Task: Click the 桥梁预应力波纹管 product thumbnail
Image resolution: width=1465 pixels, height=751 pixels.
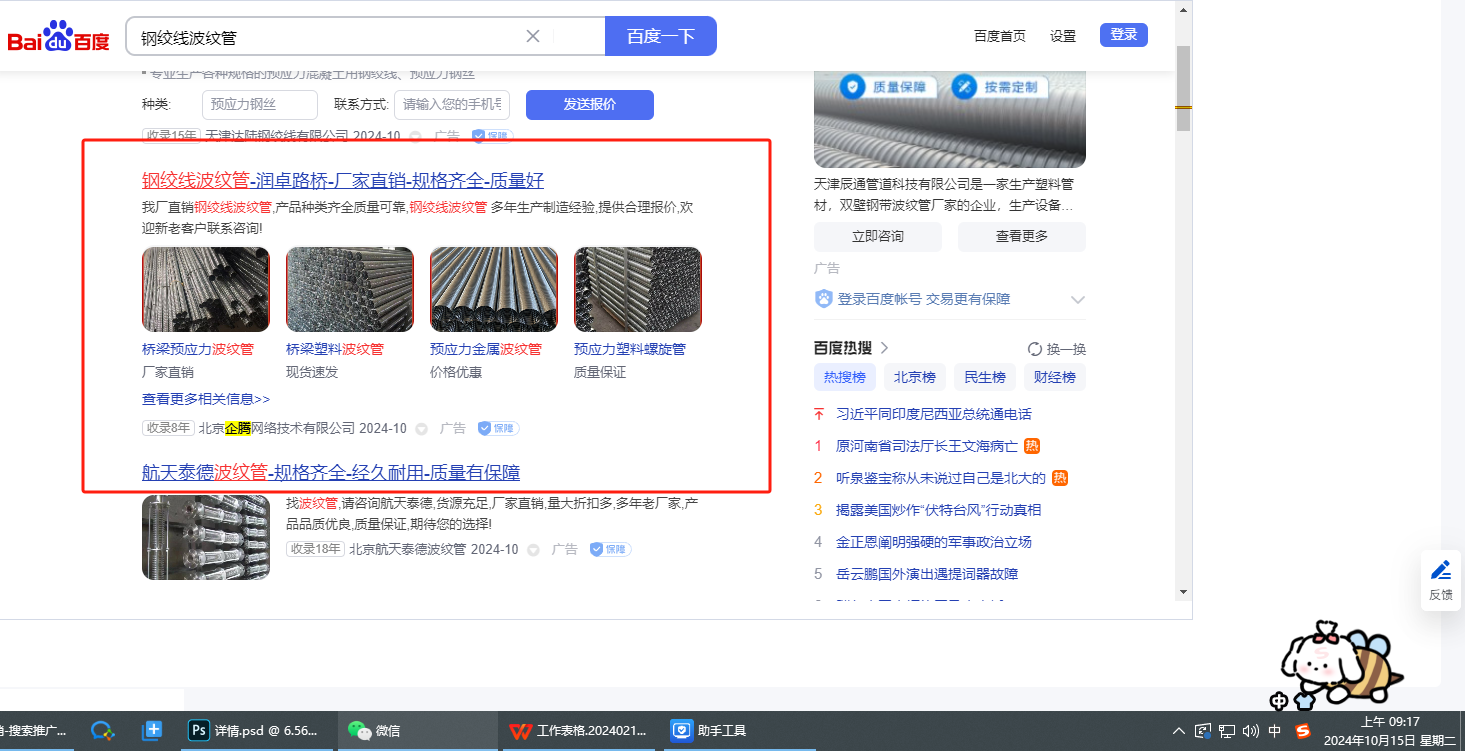Action: (x=206, y=289)
